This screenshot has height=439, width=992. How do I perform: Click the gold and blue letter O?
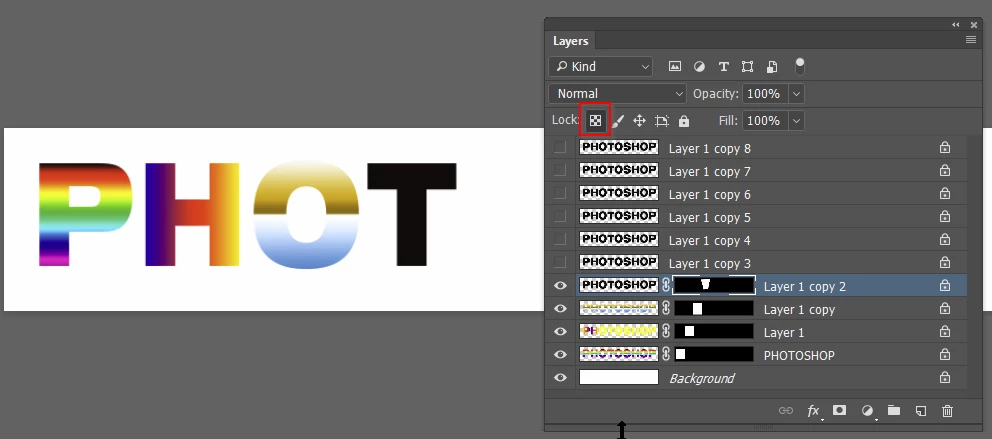(306, 214)
